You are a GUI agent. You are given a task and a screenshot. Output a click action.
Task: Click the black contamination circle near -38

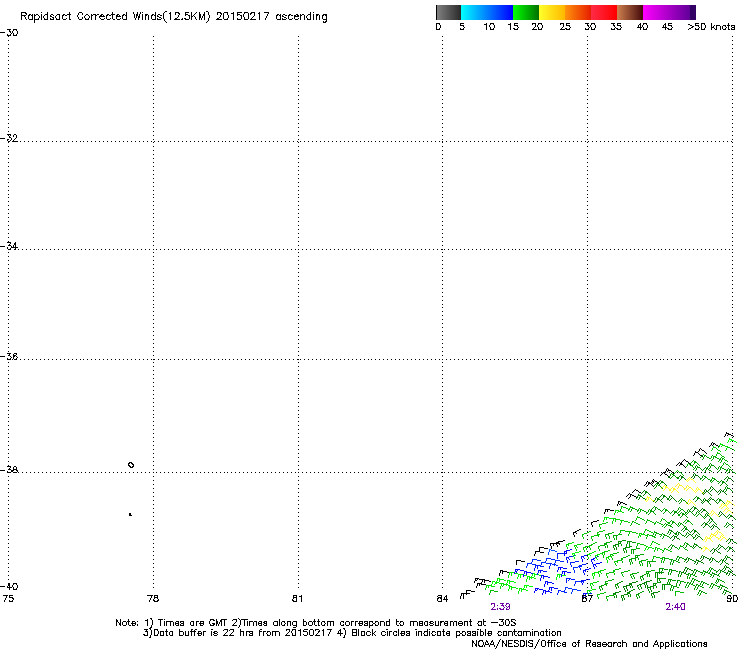(x=131, y=465)
